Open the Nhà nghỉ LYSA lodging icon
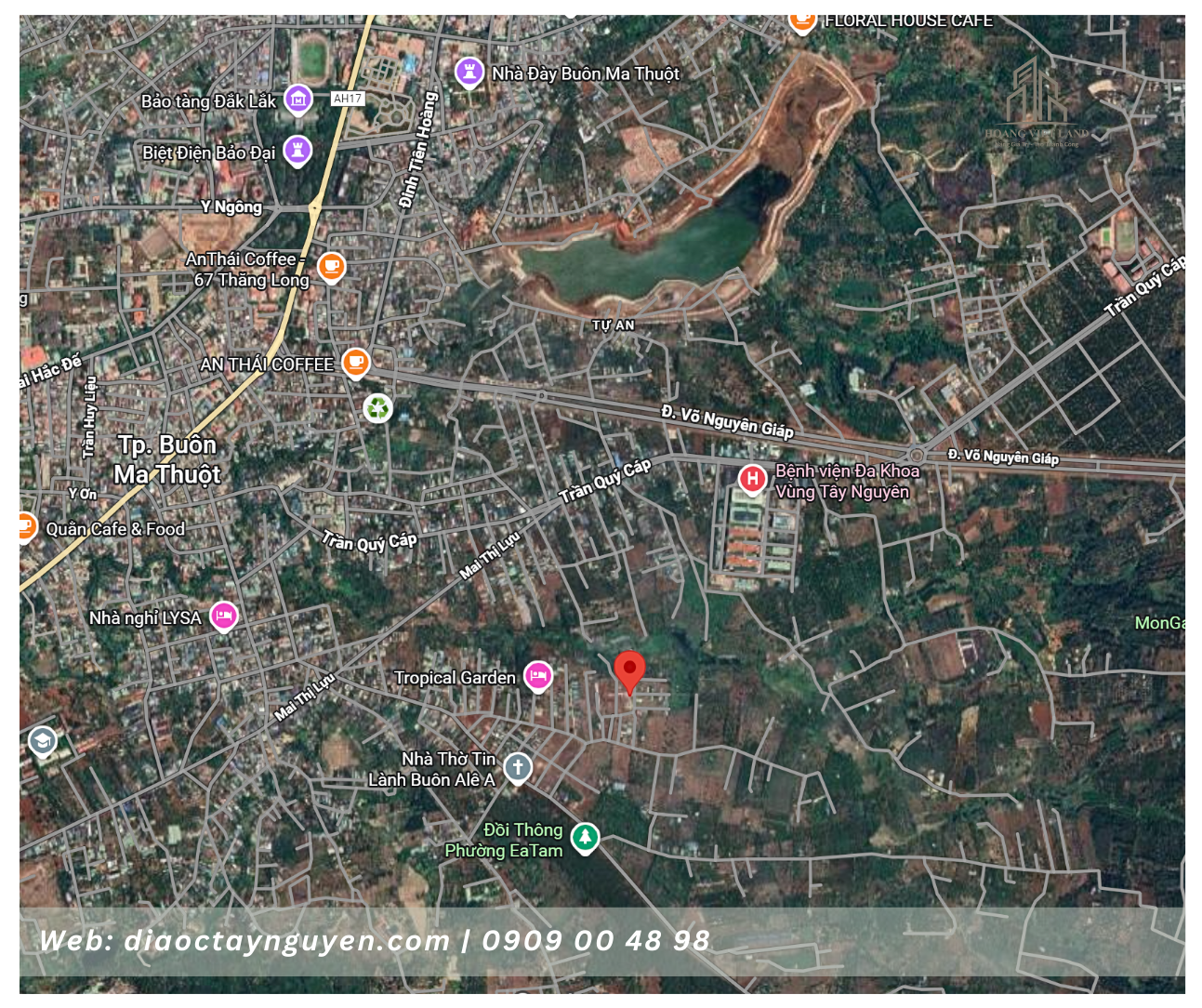The width and height of the screenshot is (1202, 1008). (x=223, y=616)
